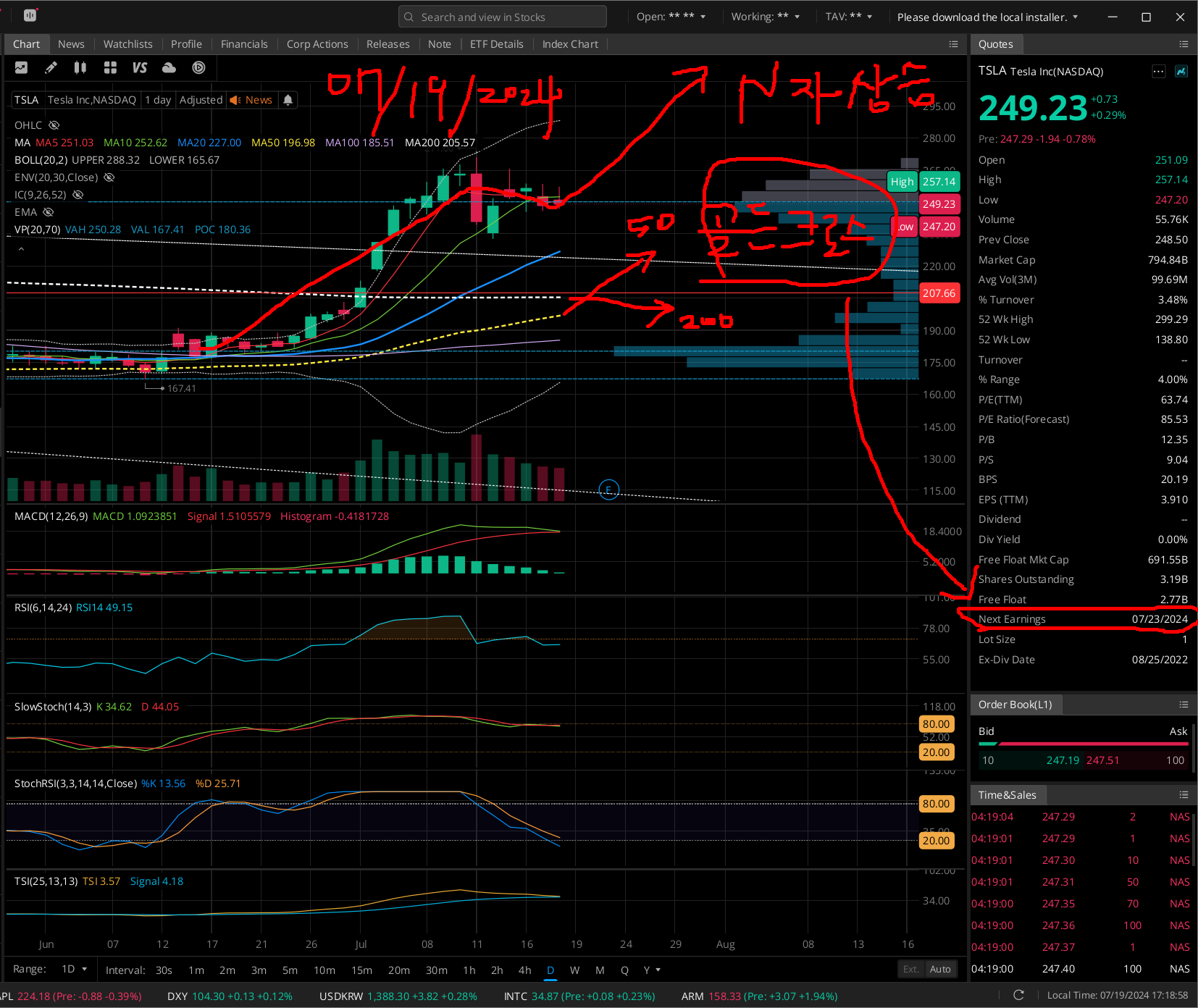Open the Range 1D dropdown
The height and width of the screenshot is (1008, 1198).
(x=75, y=969)
